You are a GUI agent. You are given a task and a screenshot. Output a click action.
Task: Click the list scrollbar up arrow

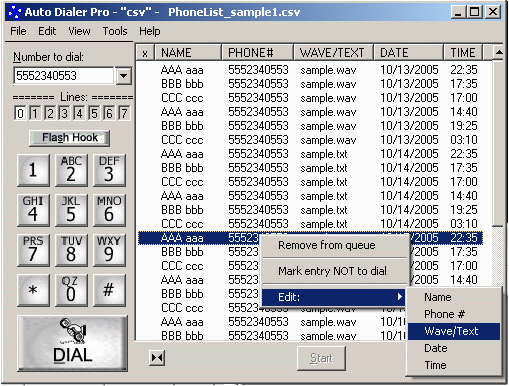499,52
